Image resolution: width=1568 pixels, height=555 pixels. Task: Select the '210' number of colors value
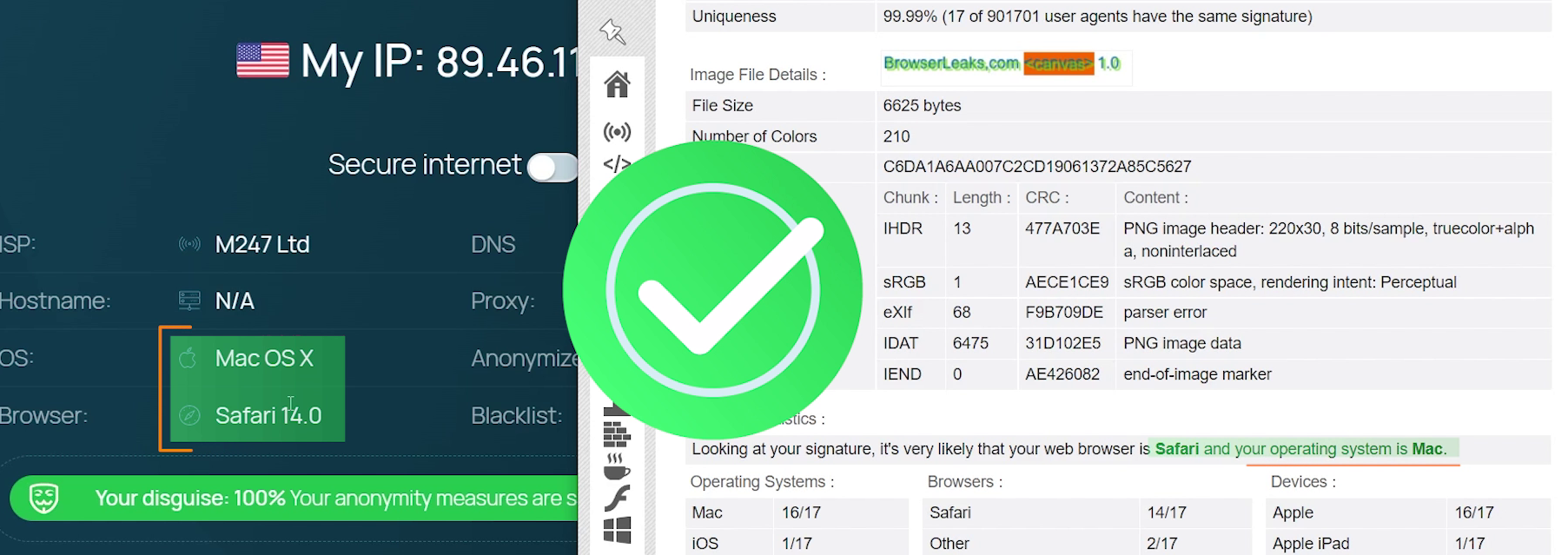tap(896, 136)
